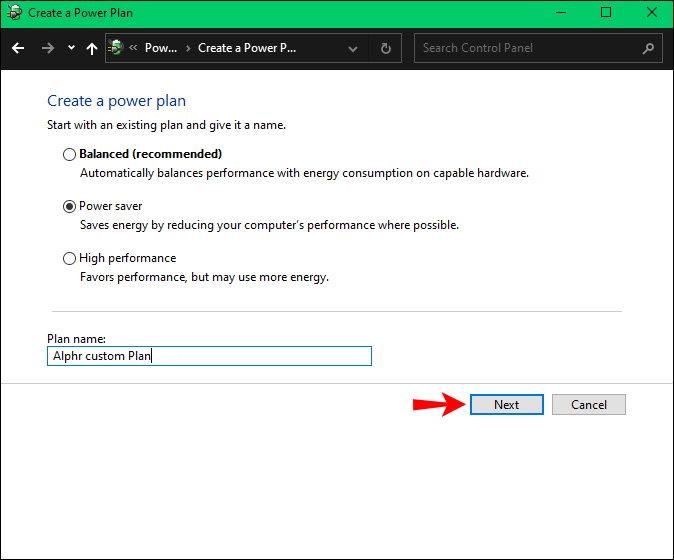This screenshot has height=560, width=674.
Task: Click the title bar power plan icon
Action: 14,12
